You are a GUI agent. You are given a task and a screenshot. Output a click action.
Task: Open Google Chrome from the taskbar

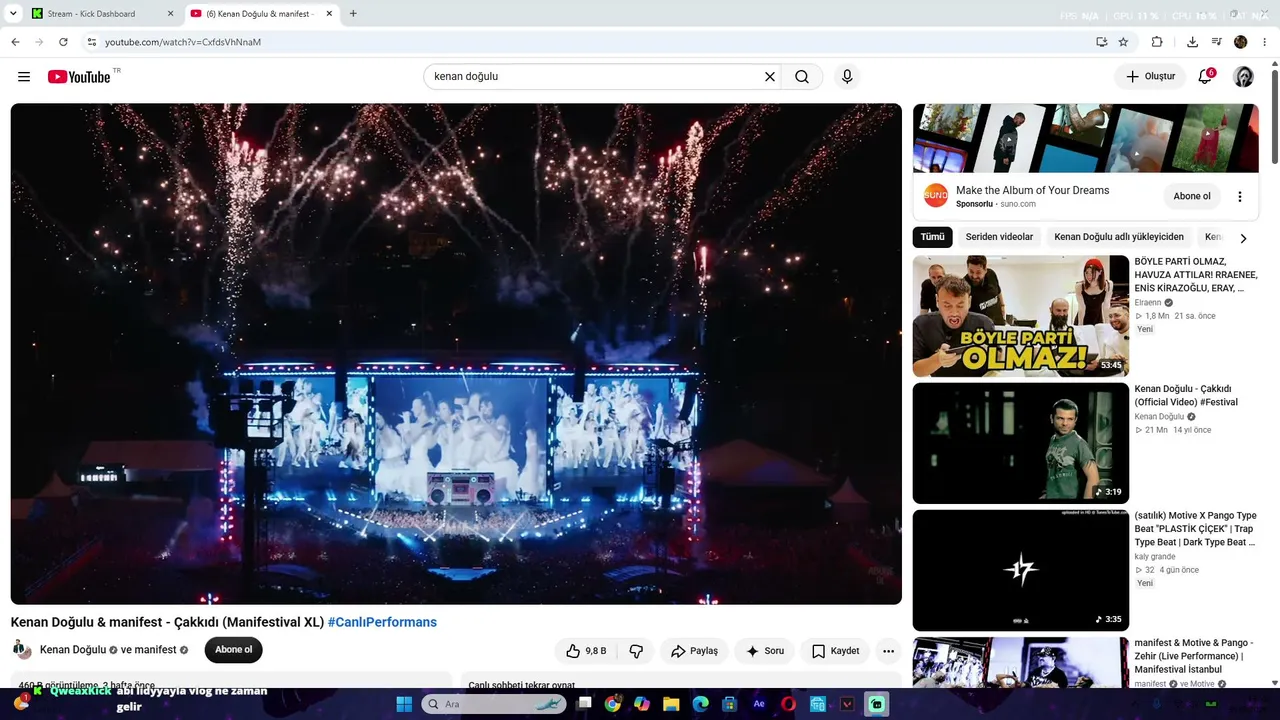(x=613, y=704)
